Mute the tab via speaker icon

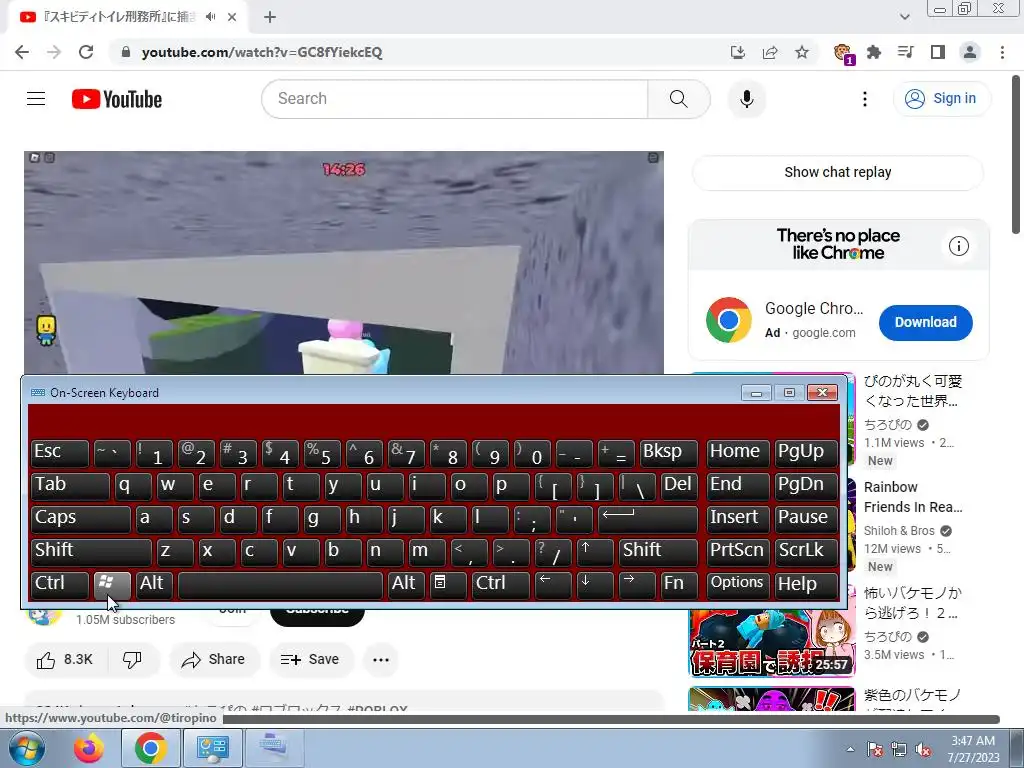tap(210, 17)
